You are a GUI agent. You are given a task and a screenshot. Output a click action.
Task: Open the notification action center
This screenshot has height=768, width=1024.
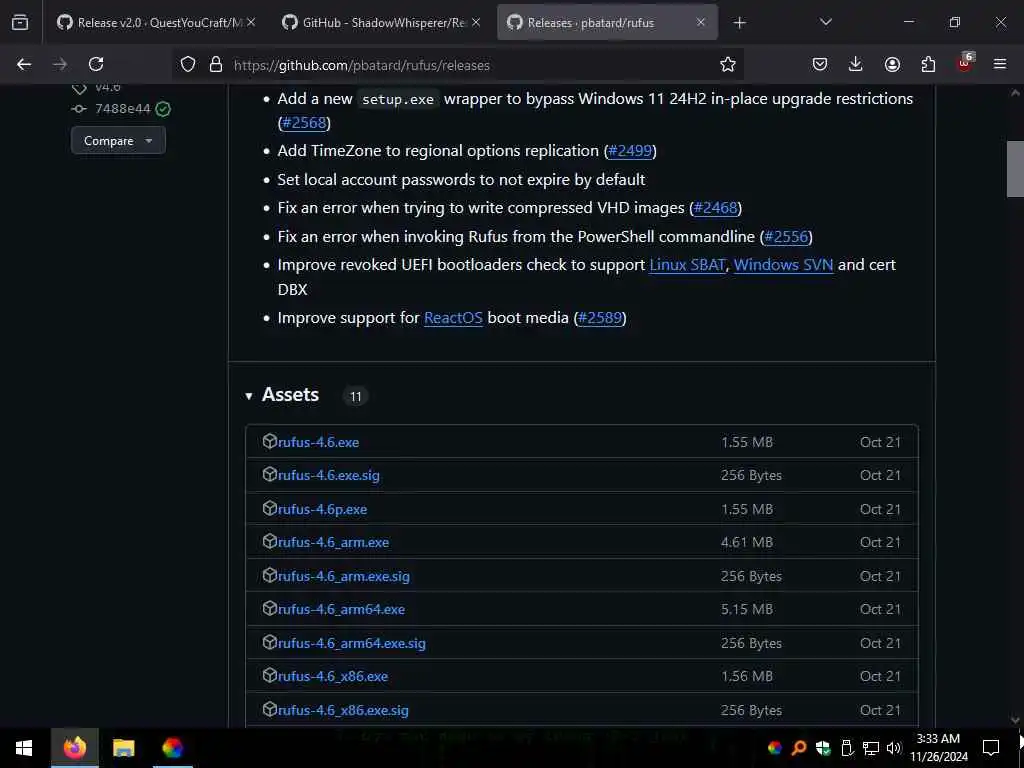coord(991,748)
